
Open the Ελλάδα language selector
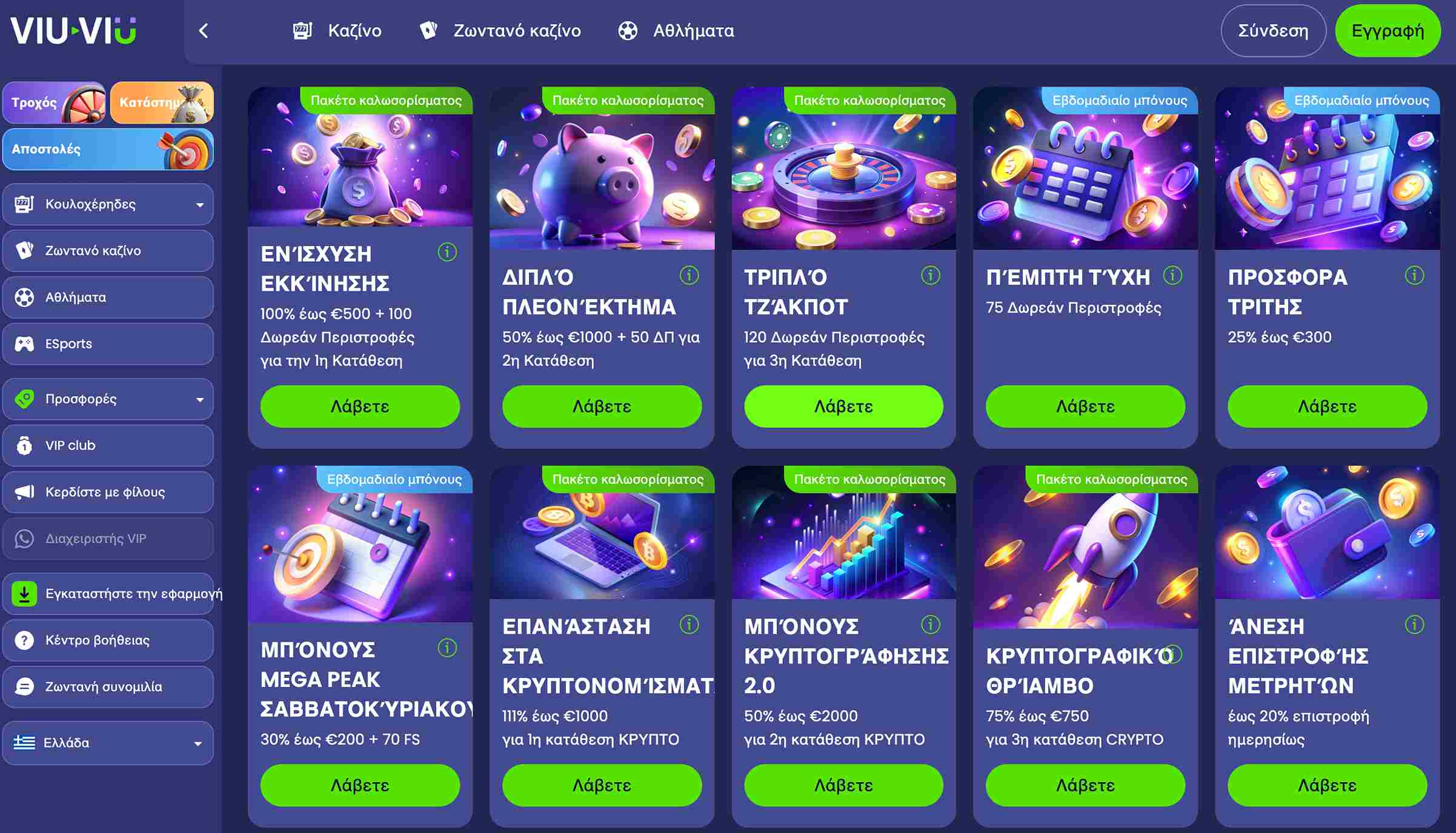pyautogui.click(x=108, y=743)
